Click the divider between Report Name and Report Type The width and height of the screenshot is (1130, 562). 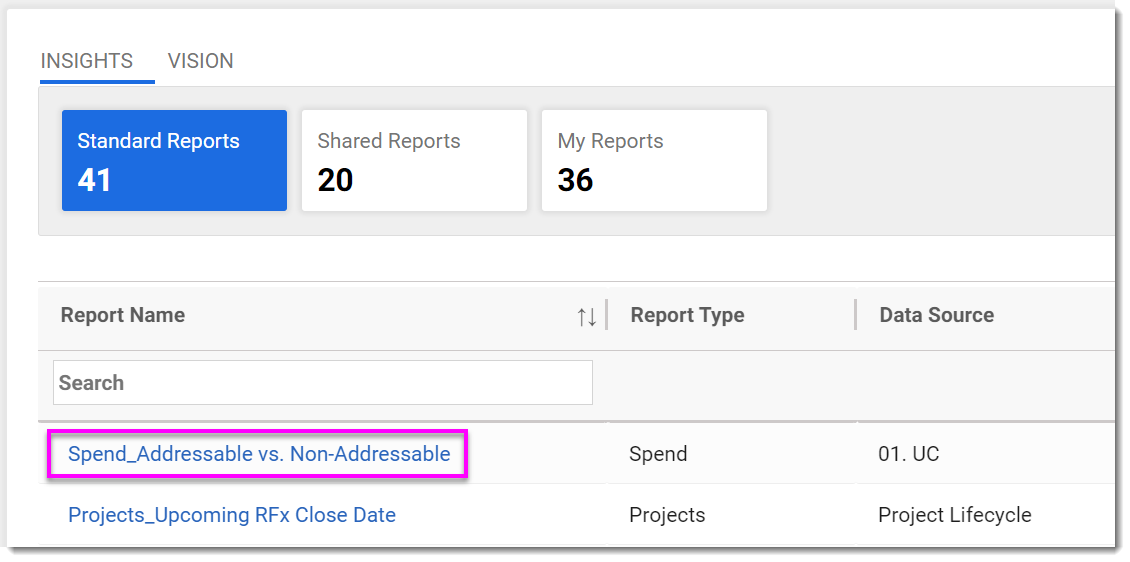607,315
